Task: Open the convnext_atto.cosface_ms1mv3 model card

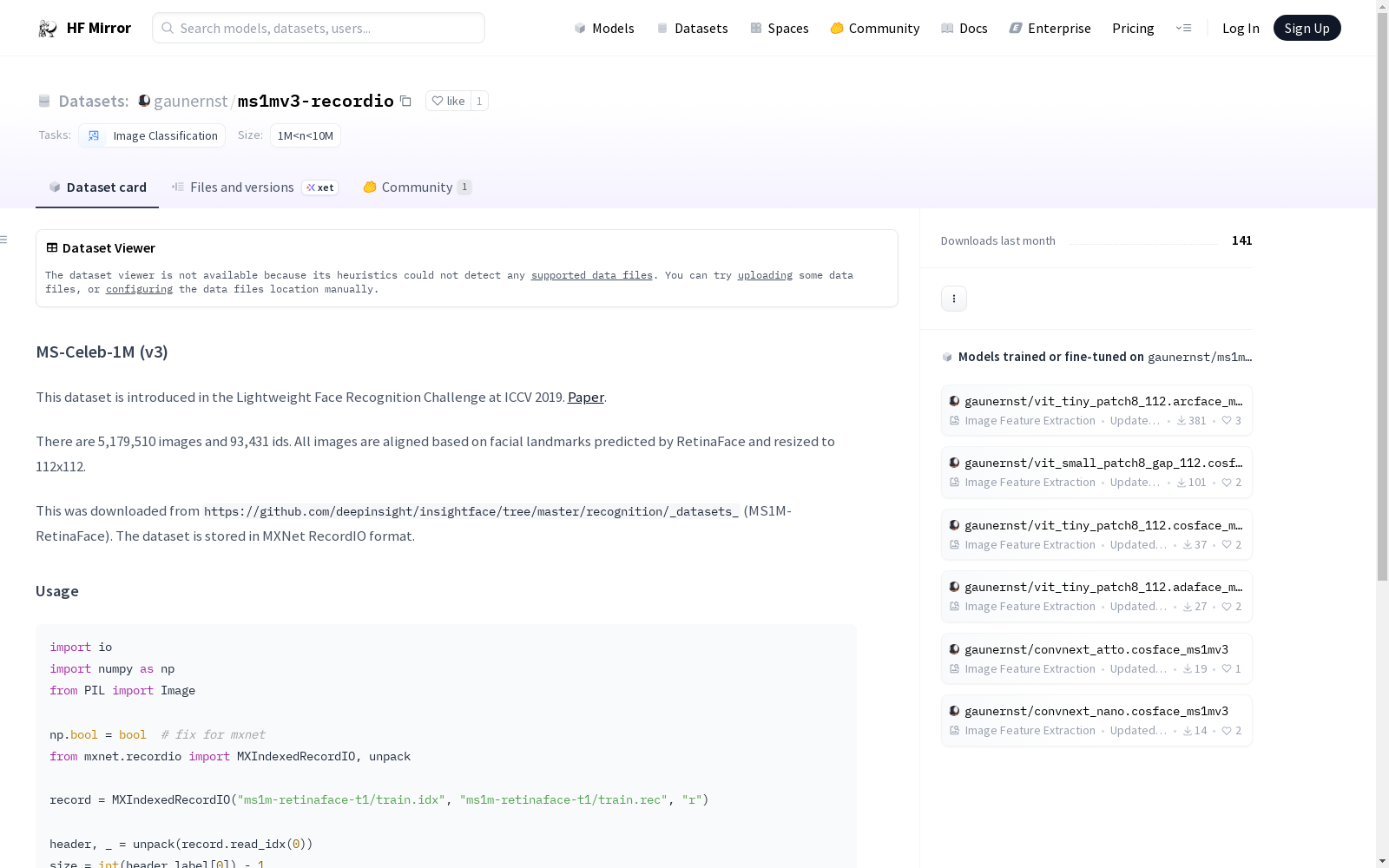Action: point(1096,659)
